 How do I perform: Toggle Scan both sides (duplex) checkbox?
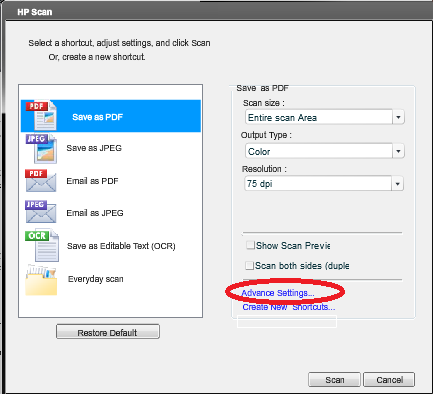click(249, 266)
